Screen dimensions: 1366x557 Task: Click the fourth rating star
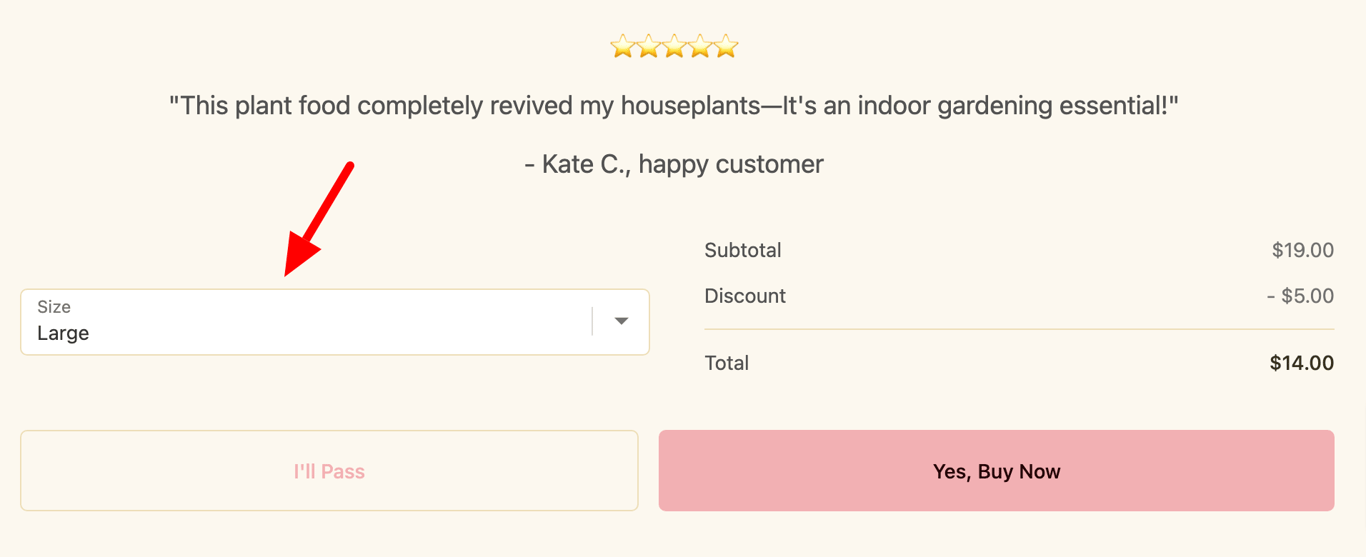click(x=700, y=47)
